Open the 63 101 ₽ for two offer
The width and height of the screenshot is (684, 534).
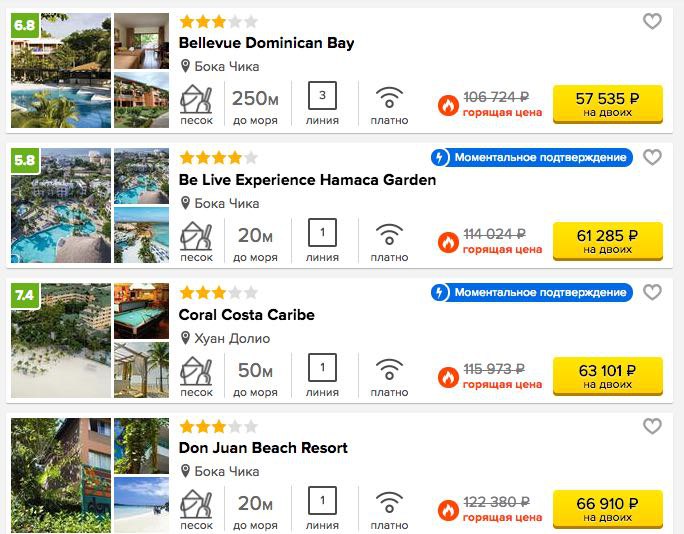(x=608, y=376)
